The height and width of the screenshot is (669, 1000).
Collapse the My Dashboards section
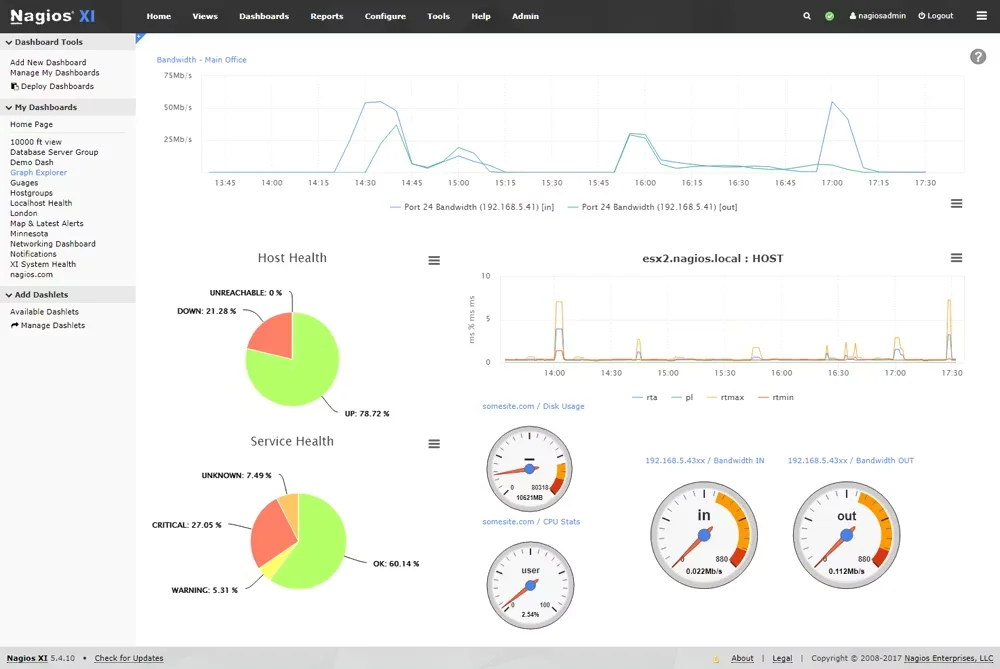pos(8,107)
